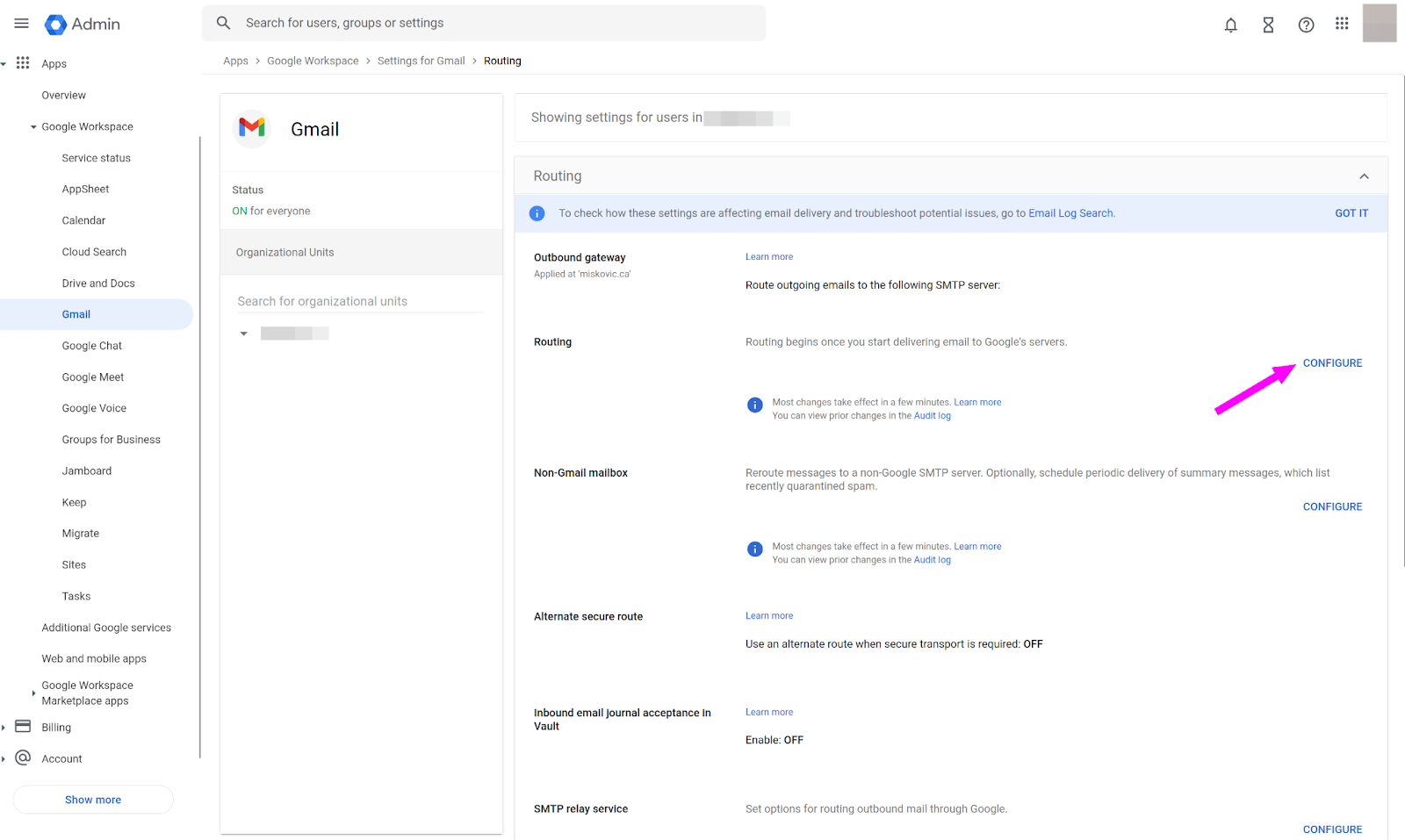The width and height of the screenshot is (1405, 840).
Task: Open Google Voice in sidebar
Action: coord(94,408)
